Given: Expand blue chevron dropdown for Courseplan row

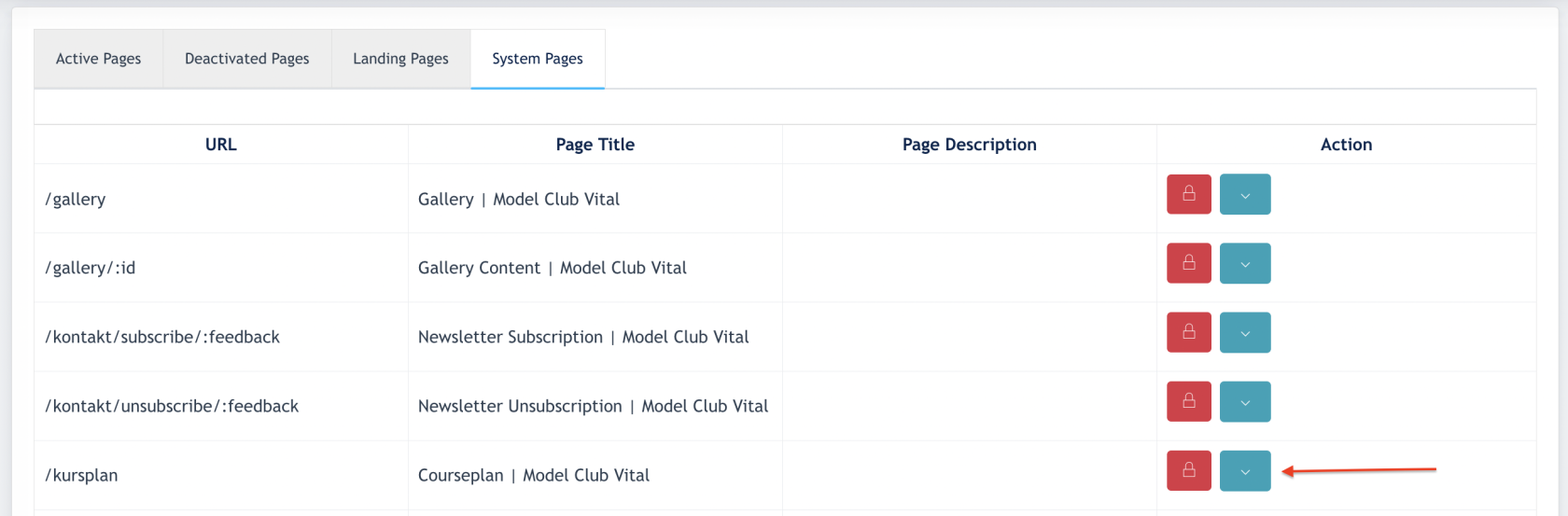Looking at the screenshot, I should pyautogui.click(x=1245, y=470).
